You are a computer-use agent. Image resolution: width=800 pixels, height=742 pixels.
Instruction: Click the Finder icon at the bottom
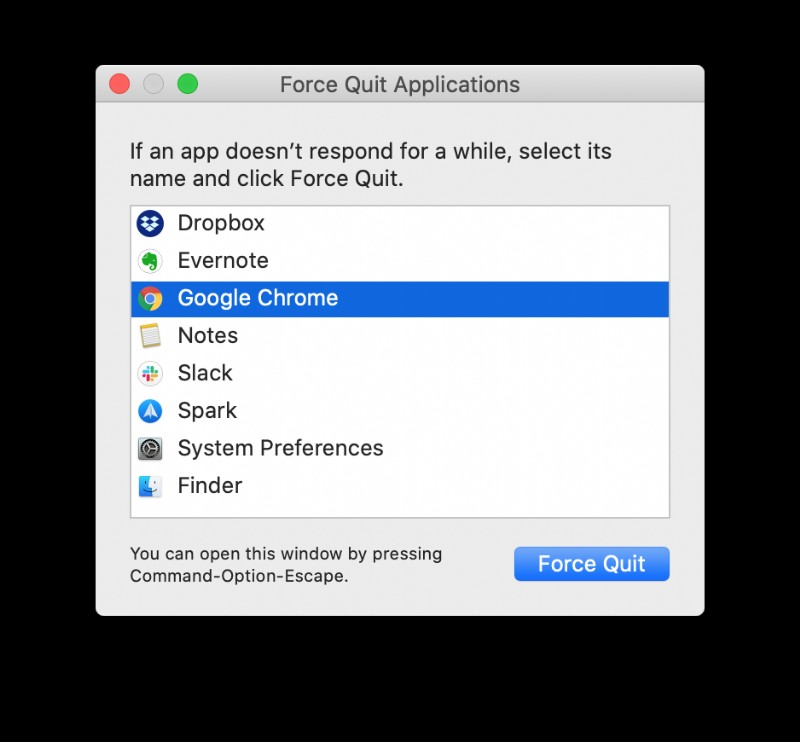click(151, 485)
